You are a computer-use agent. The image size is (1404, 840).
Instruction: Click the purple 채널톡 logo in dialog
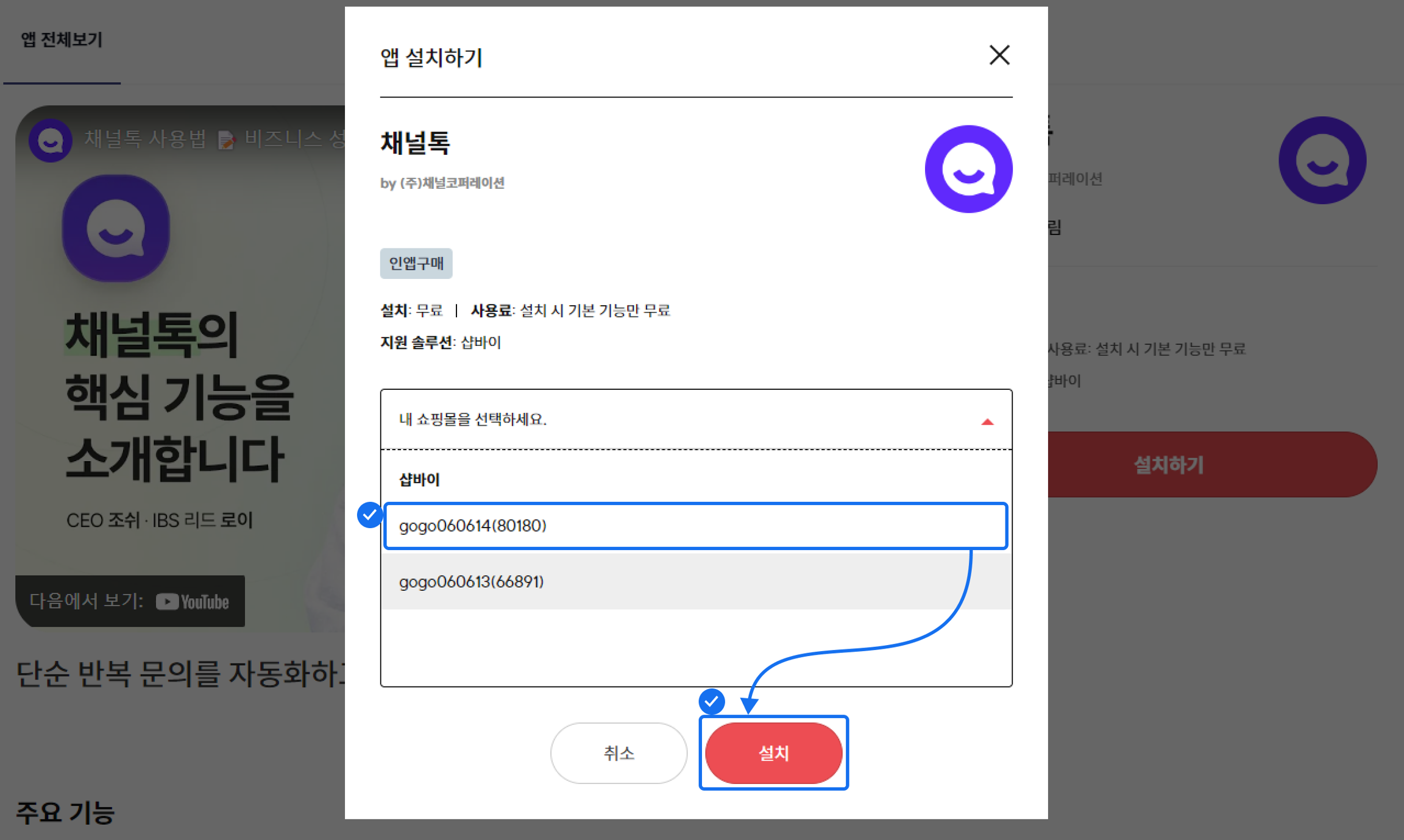(x=968, y=169)
